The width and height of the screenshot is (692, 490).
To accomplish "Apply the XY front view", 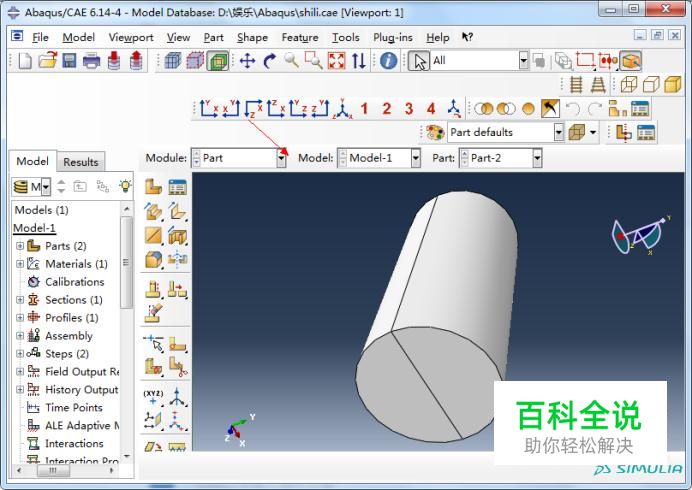I will [209, 109].
